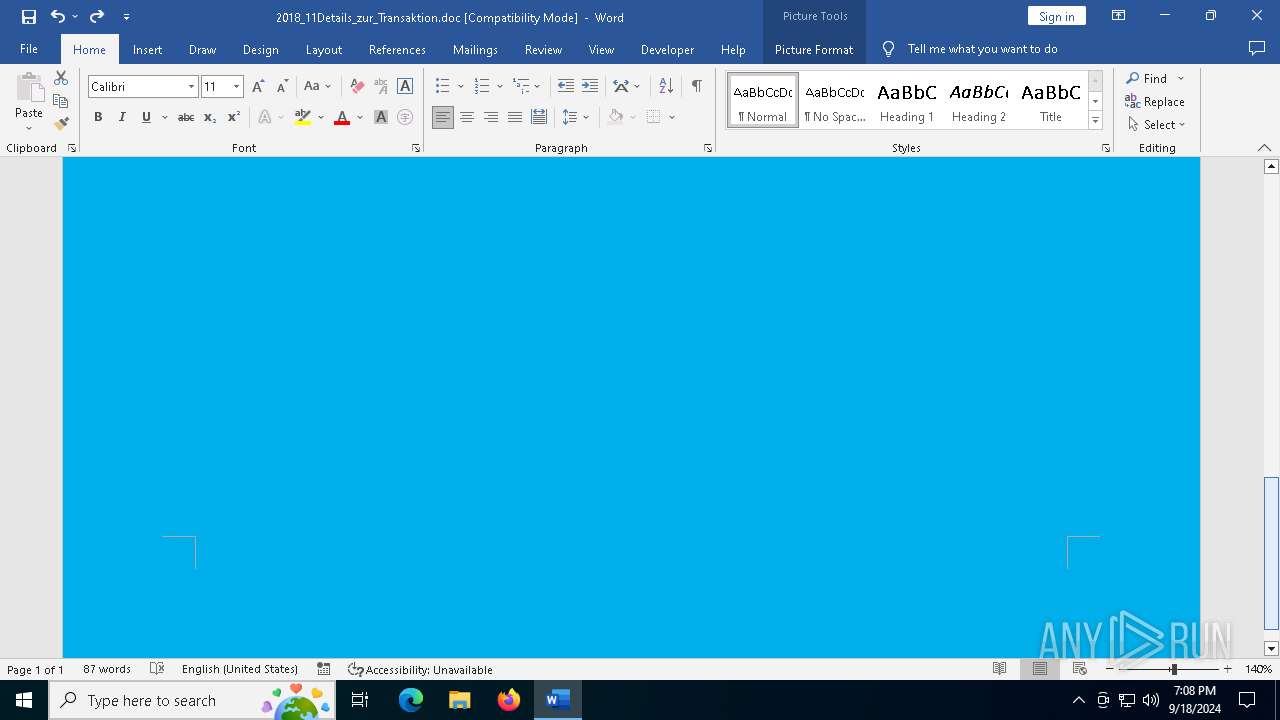This screenshot has height=720, width=1280.
Task: Open the Picture Format tab
Action: point(814,49)
